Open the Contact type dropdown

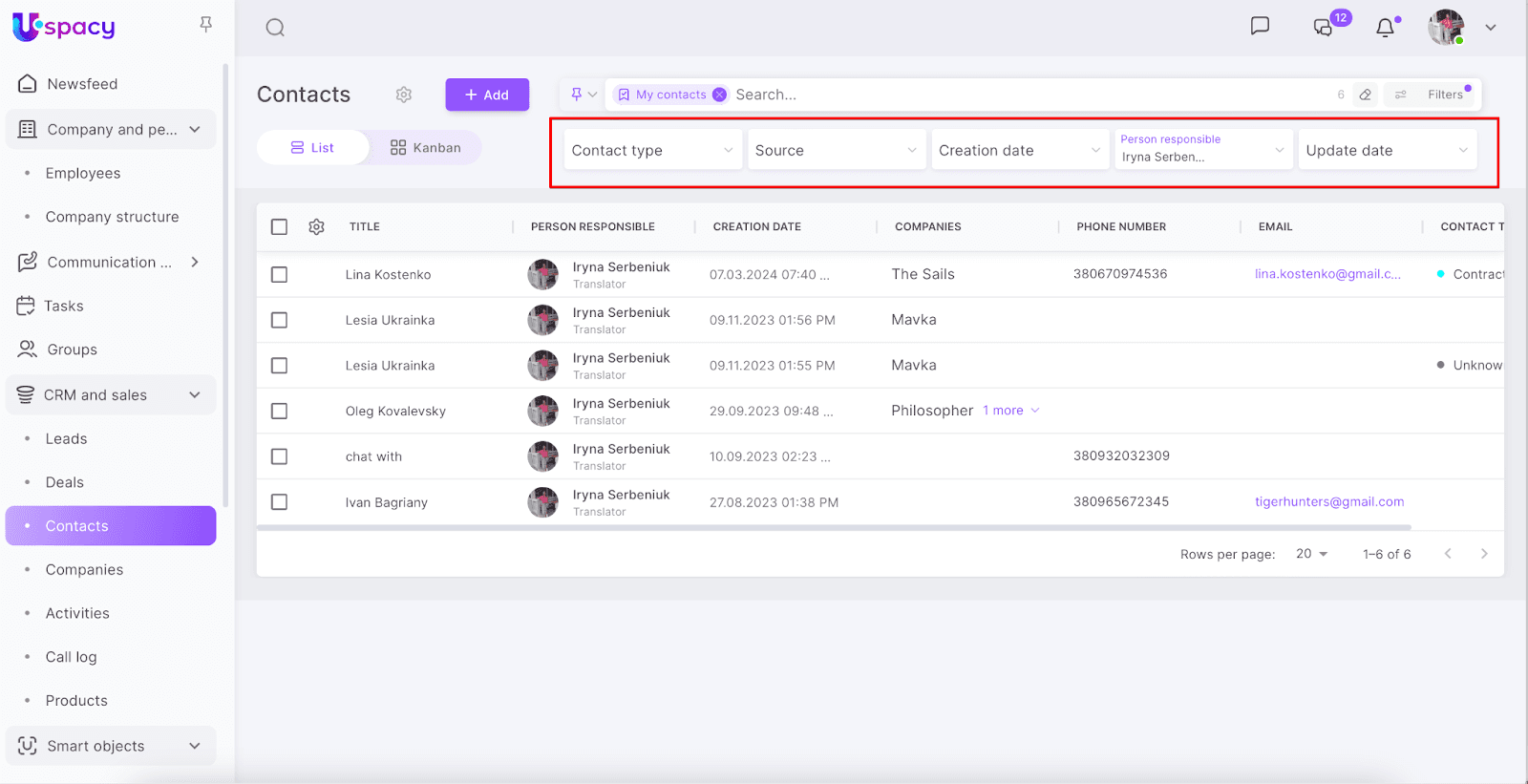[x=652, y=151]
